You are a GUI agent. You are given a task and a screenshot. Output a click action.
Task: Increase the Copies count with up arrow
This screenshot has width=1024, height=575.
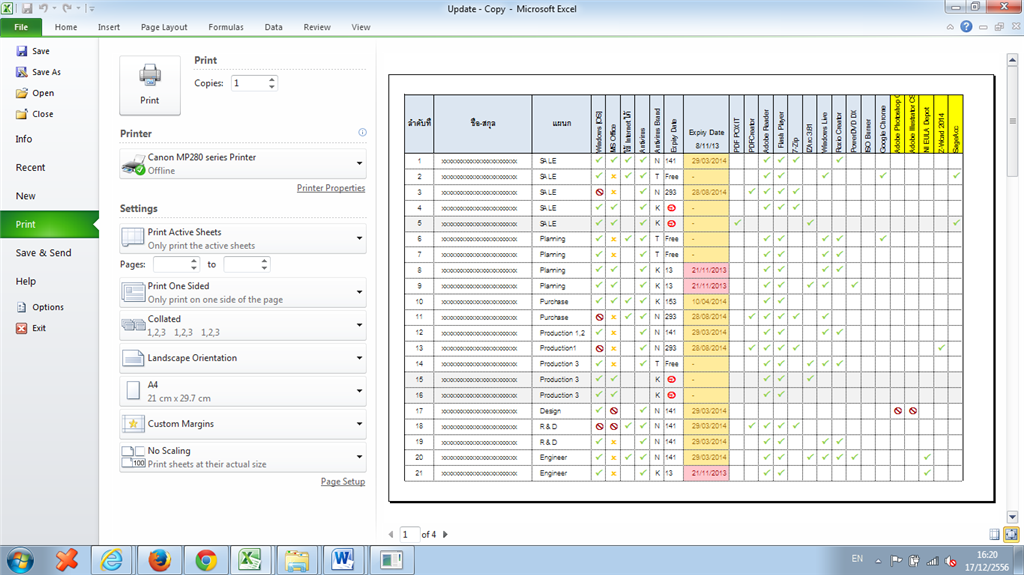tap(272, 79)
